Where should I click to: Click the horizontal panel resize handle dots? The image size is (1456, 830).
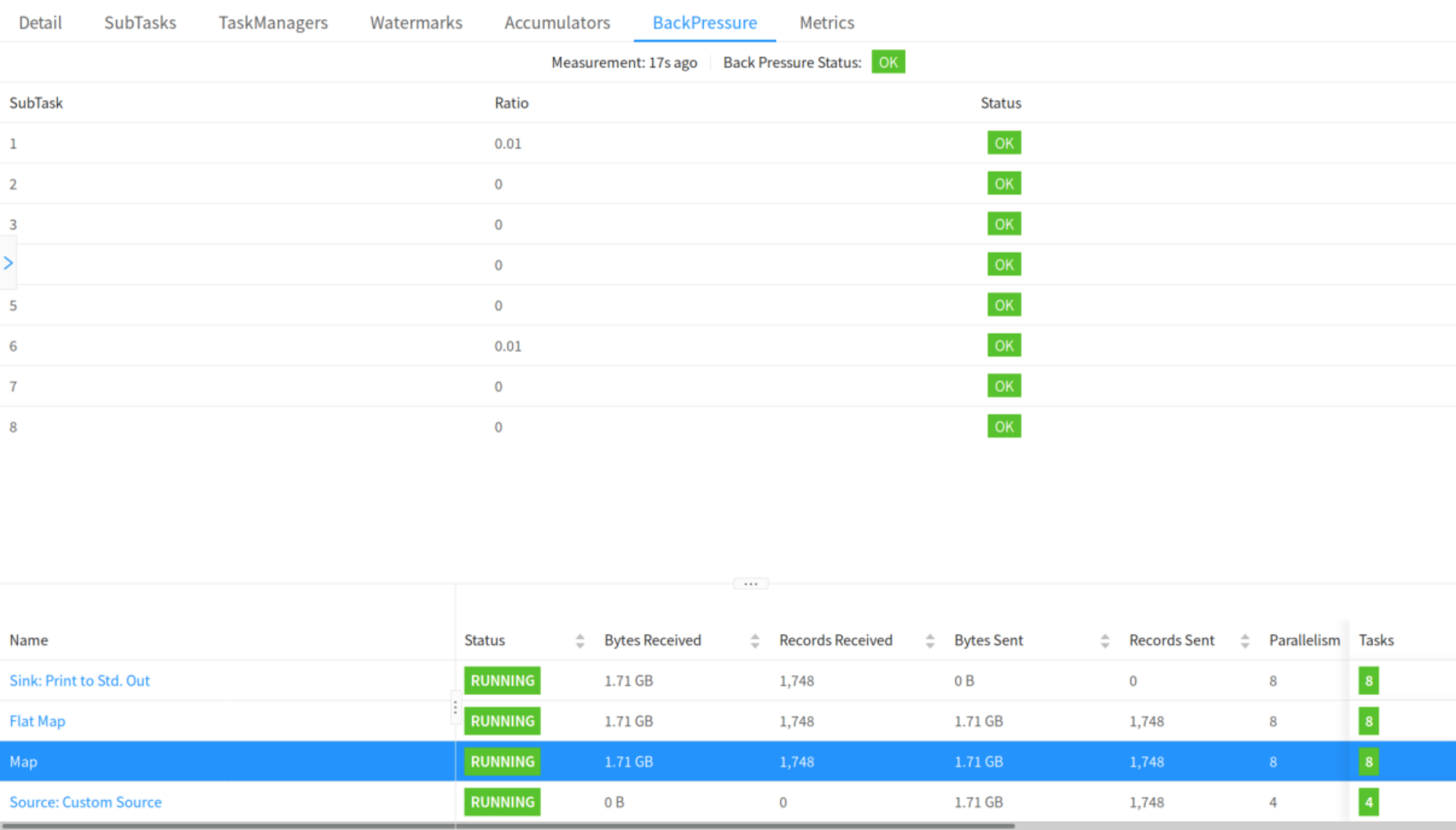click(750, 584)
